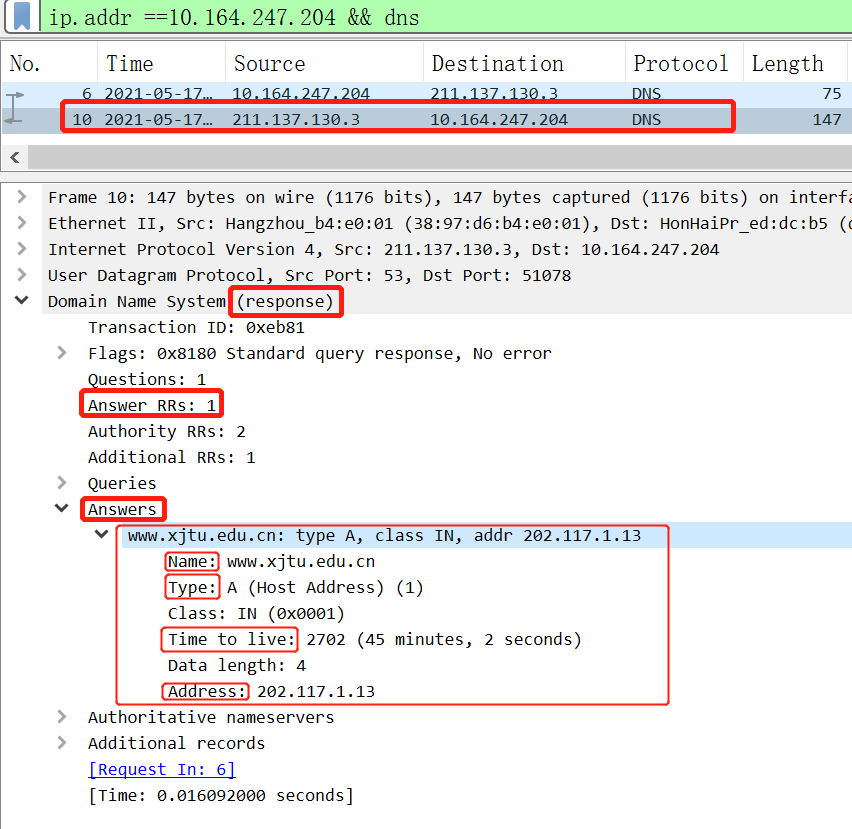Screen dimensions: 852x829
Task: Expand the Additional records section
Action: pyautogui.click(x=62, y=743)
